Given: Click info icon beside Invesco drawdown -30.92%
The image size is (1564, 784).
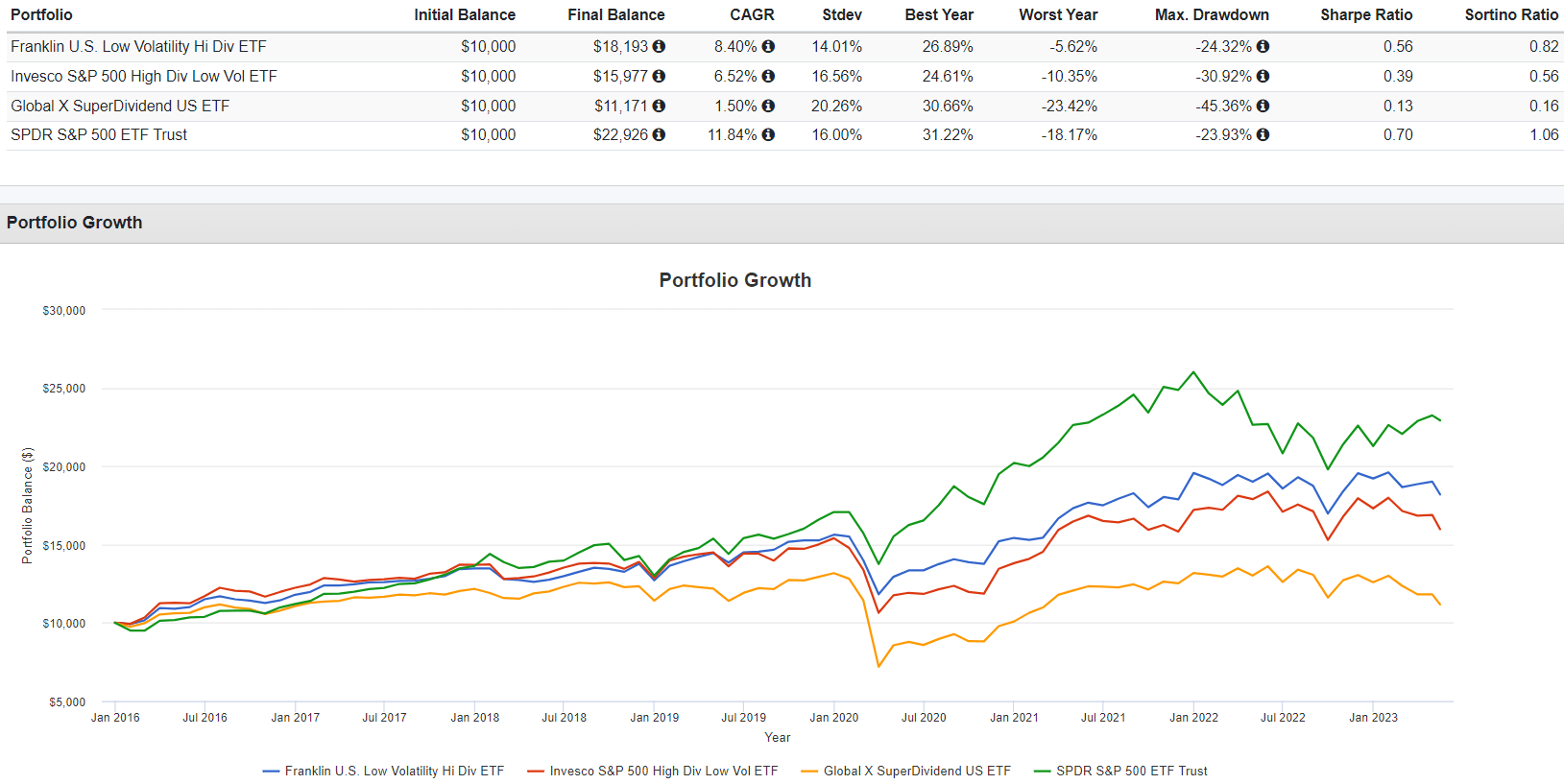Looking at the screenshot, I should [x=1263, y=76].
